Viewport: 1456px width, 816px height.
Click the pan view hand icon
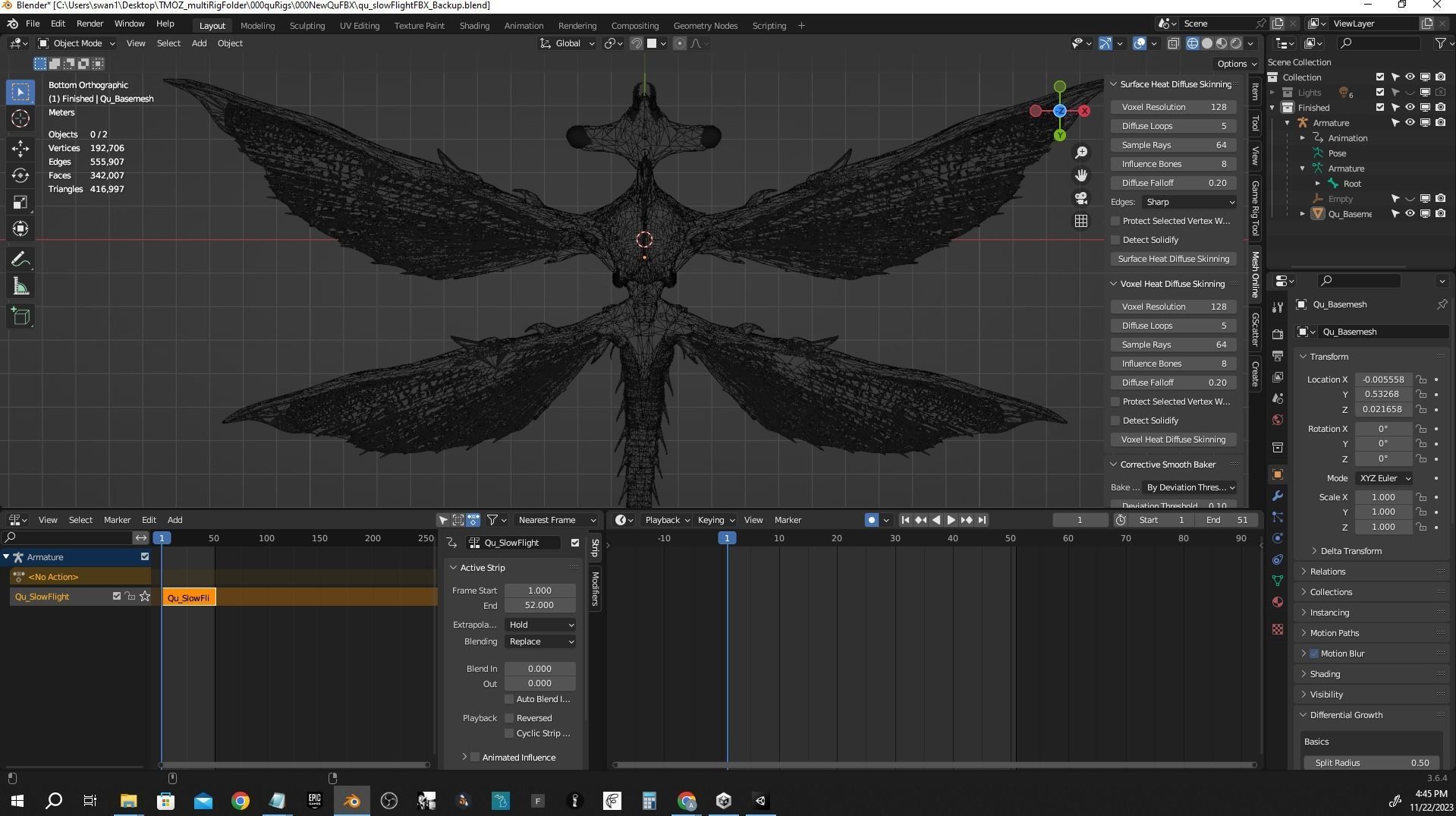[1081, 175]
